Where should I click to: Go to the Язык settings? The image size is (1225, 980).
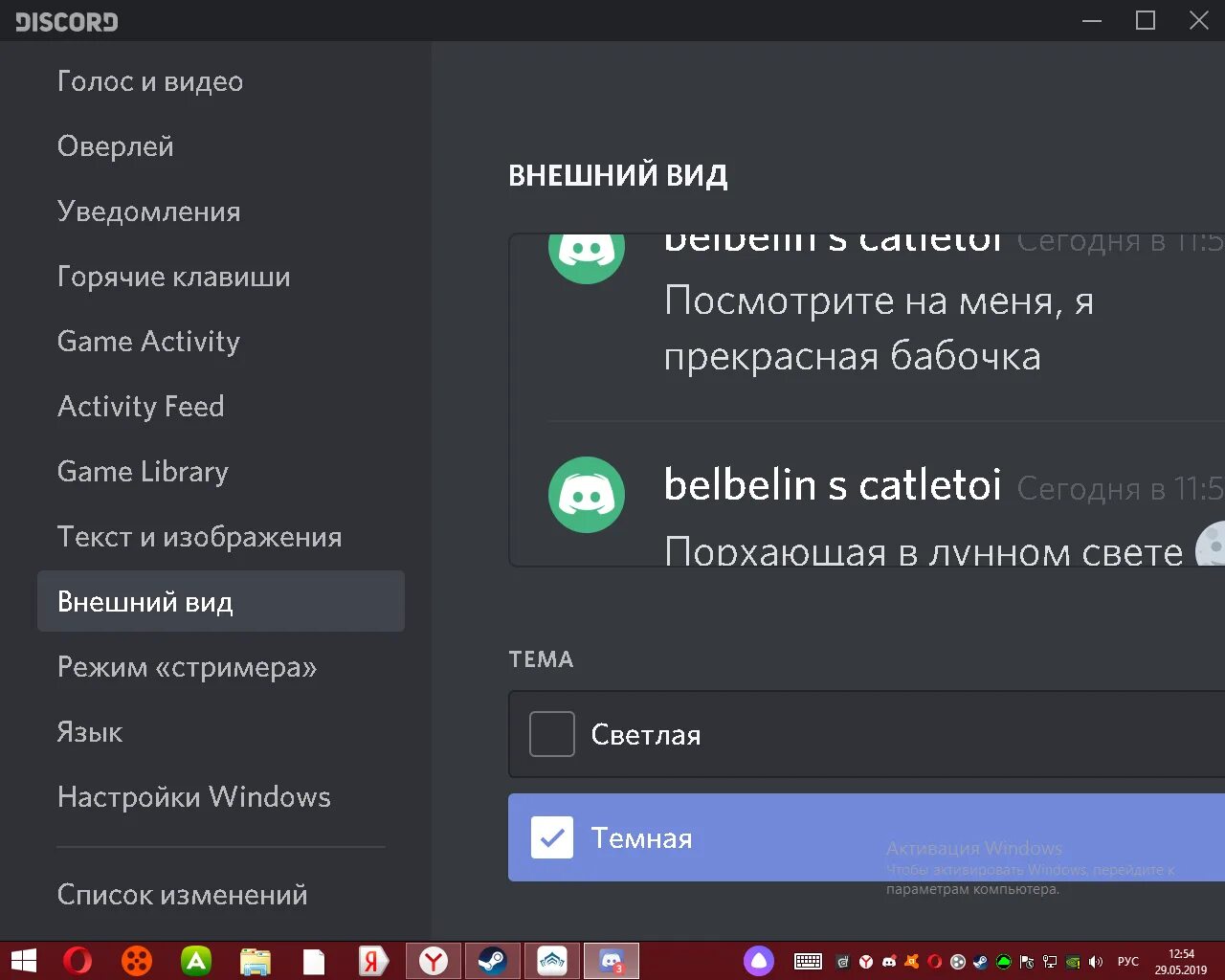90,732
